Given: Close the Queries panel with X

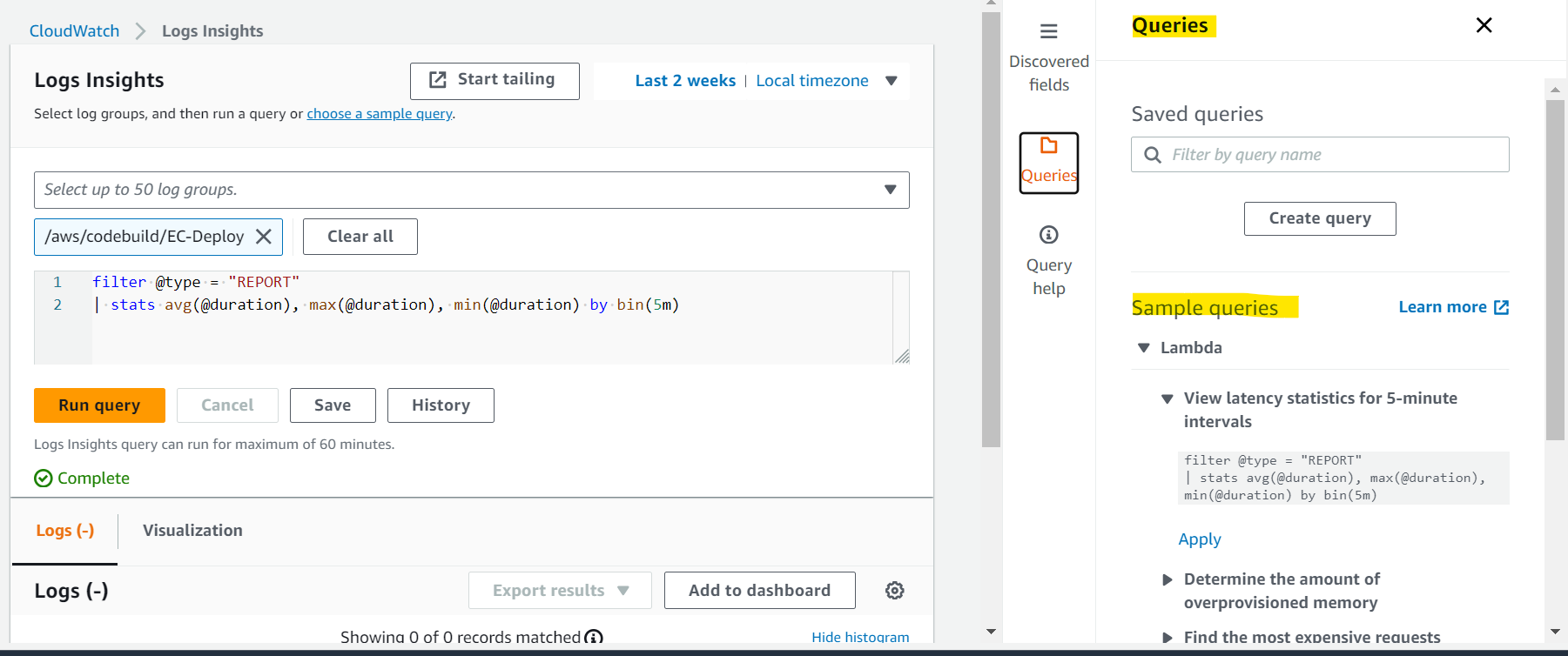Looking at the screenshot, I should click(1484, 25).
